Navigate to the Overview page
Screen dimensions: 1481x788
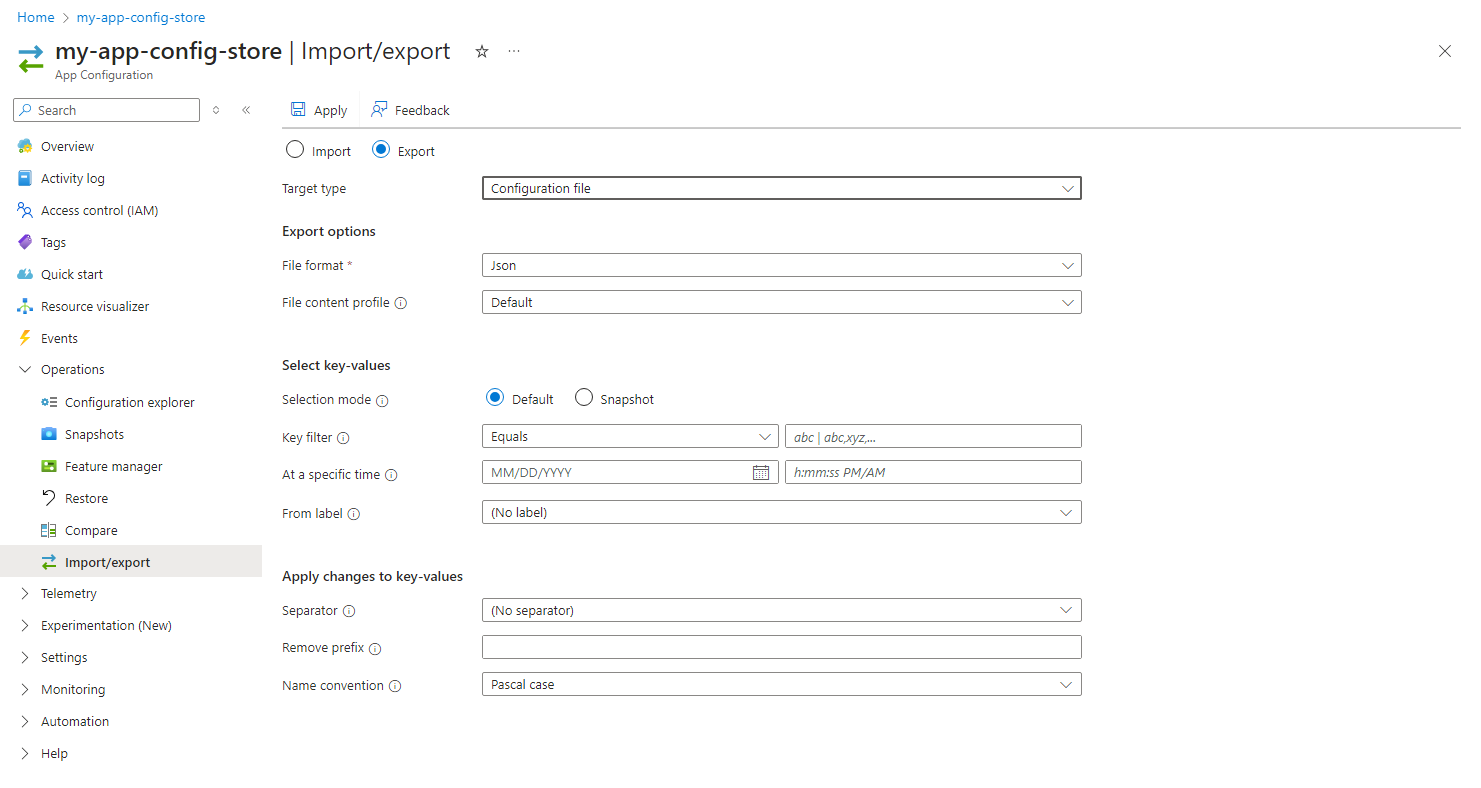[67, 146]
